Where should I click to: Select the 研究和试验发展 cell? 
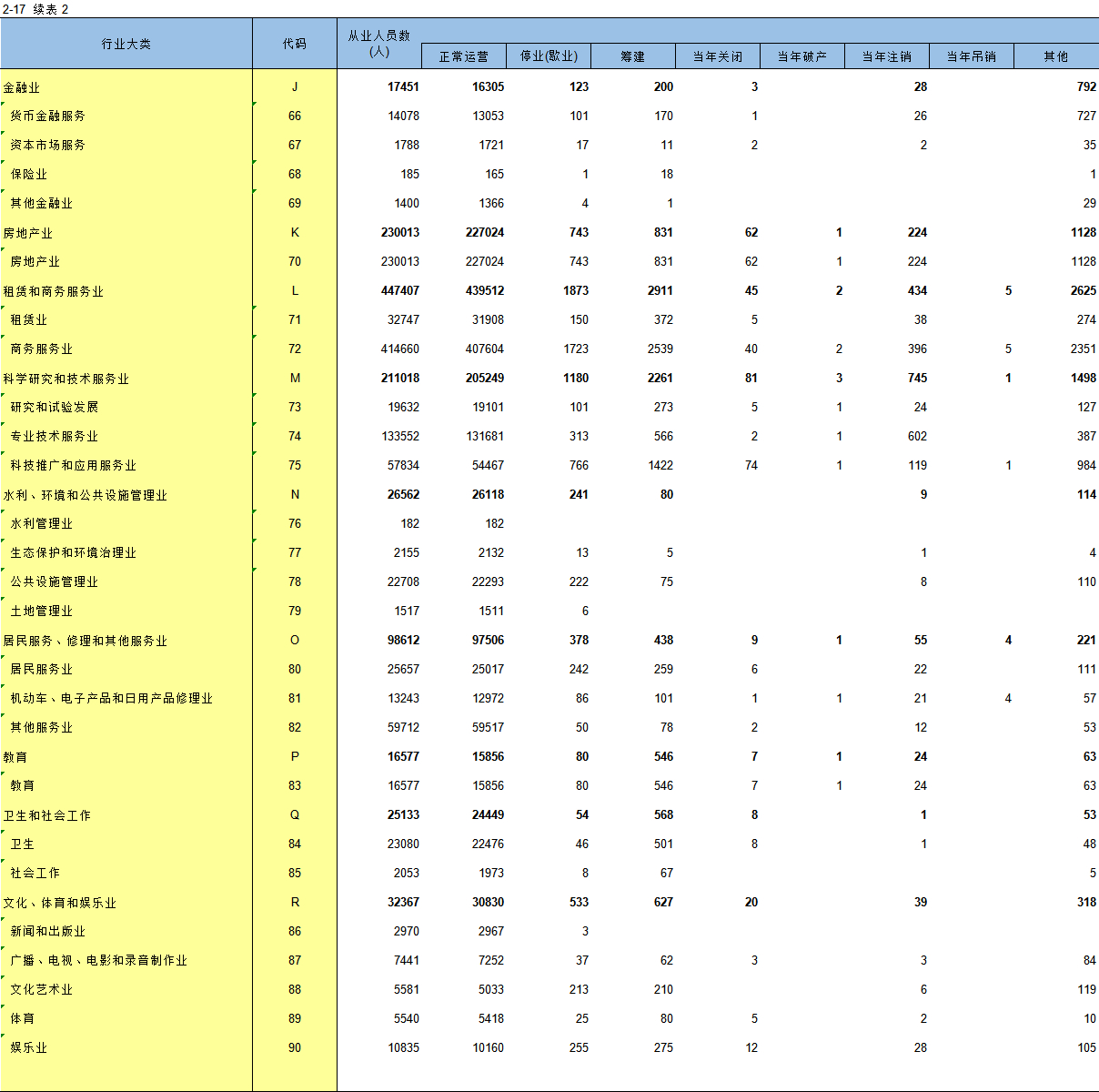[126, 408]
